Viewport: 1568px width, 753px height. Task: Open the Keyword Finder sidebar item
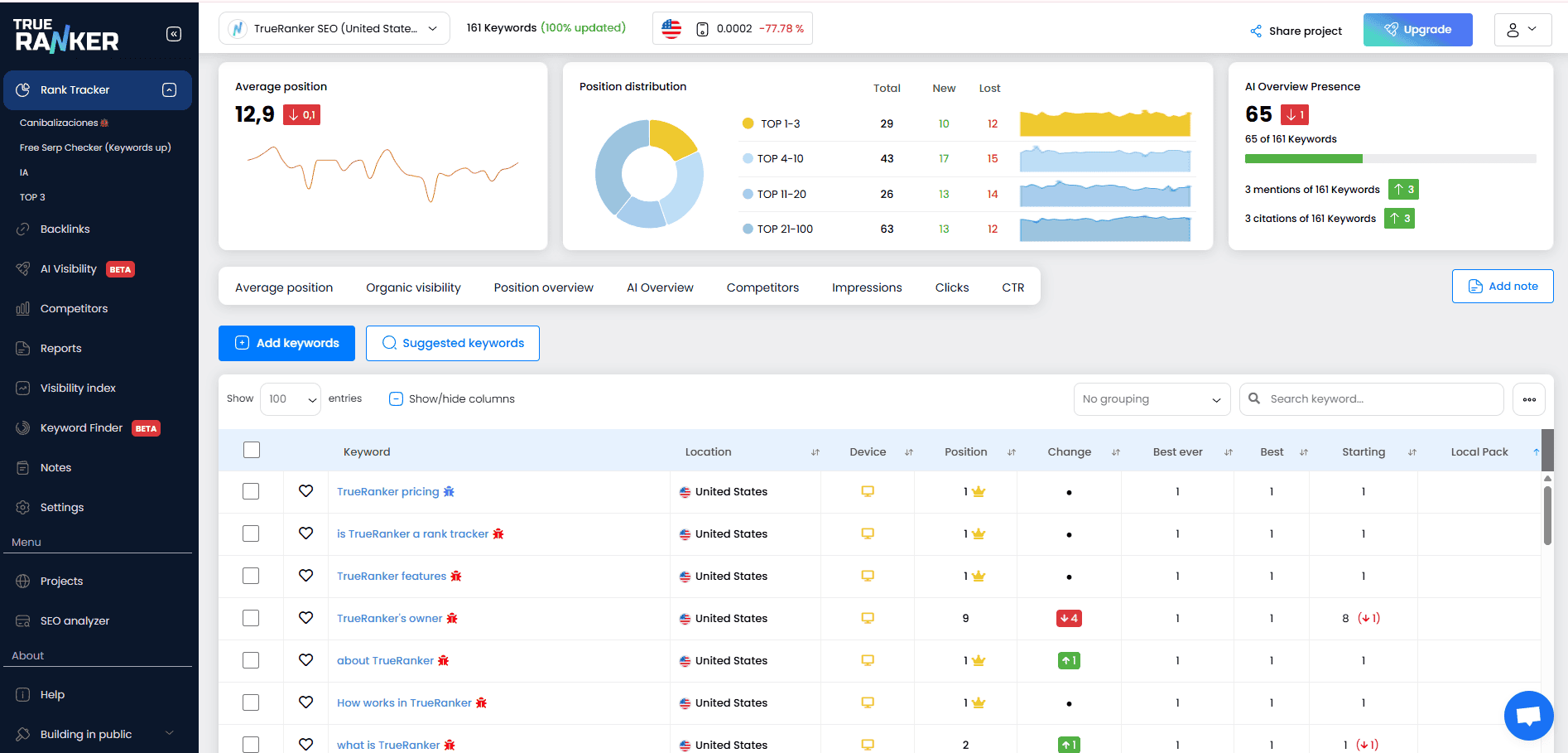[81, 428]
